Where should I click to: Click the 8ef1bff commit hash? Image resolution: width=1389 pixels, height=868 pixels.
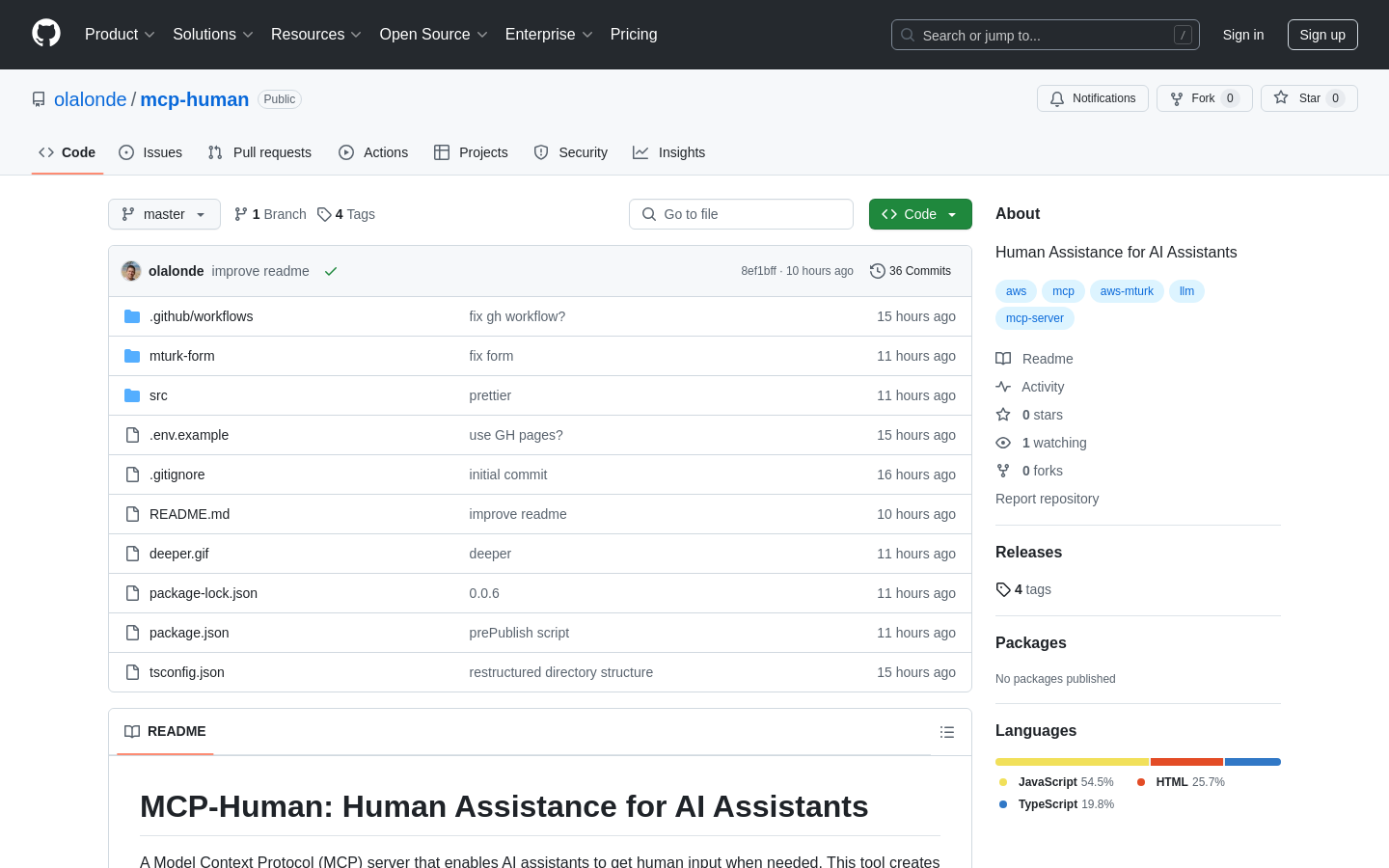click(758, 271)
